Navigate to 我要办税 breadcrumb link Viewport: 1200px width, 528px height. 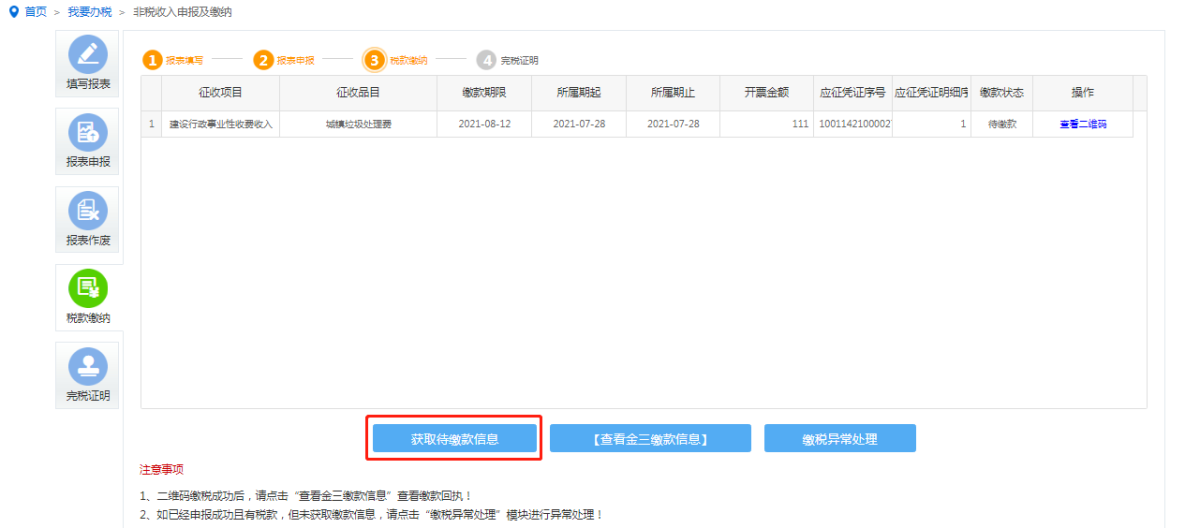coord(89,11)
